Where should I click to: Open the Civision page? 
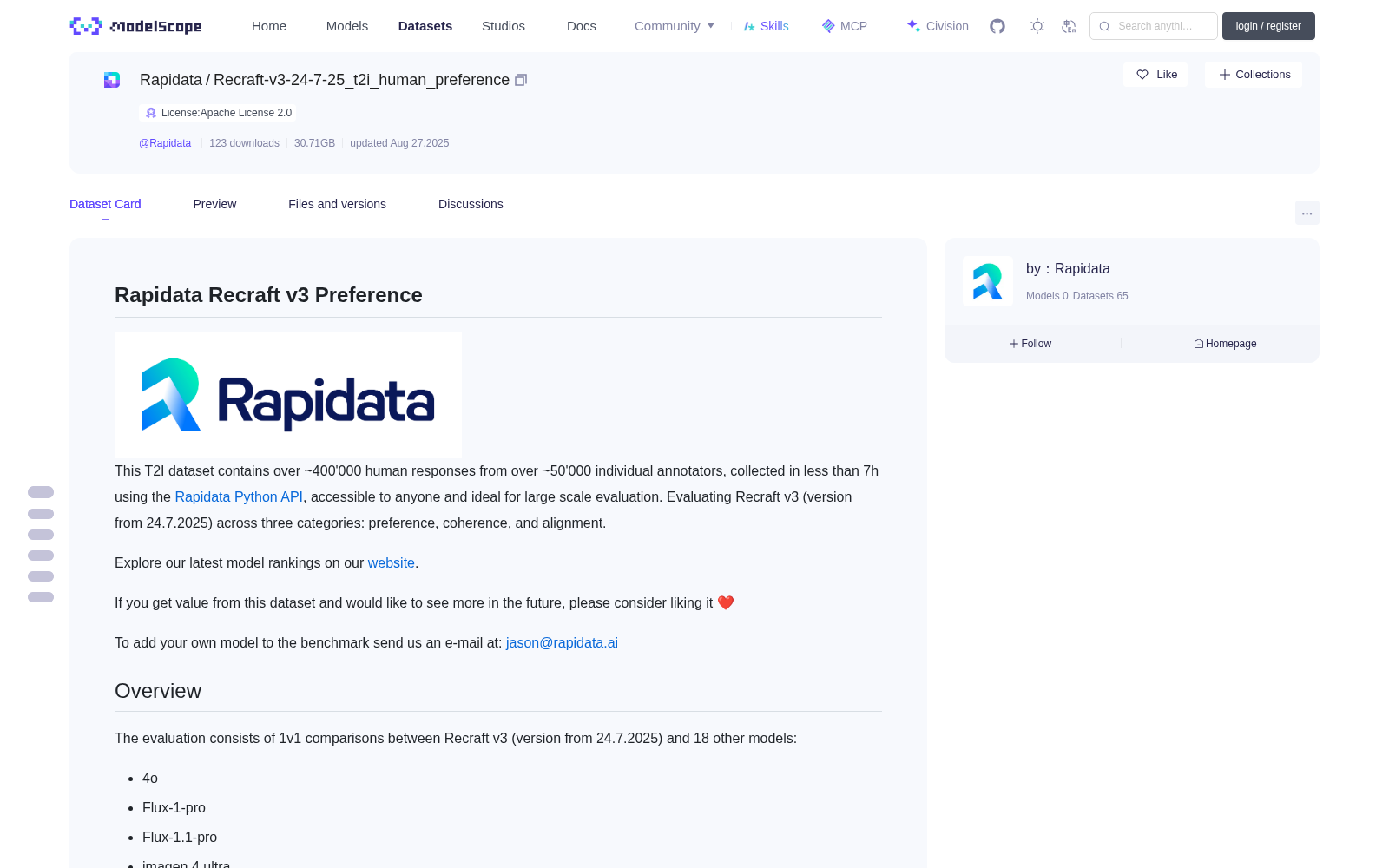(938, 26)
